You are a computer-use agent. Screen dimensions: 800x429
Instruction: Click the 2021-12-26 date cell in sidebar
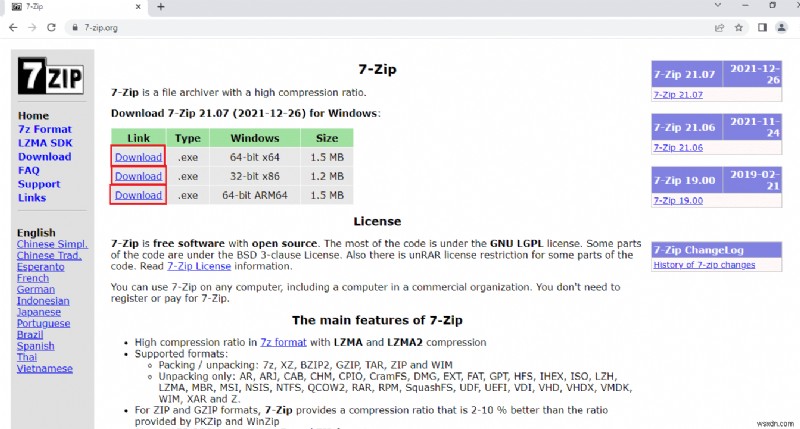(755, 74)
